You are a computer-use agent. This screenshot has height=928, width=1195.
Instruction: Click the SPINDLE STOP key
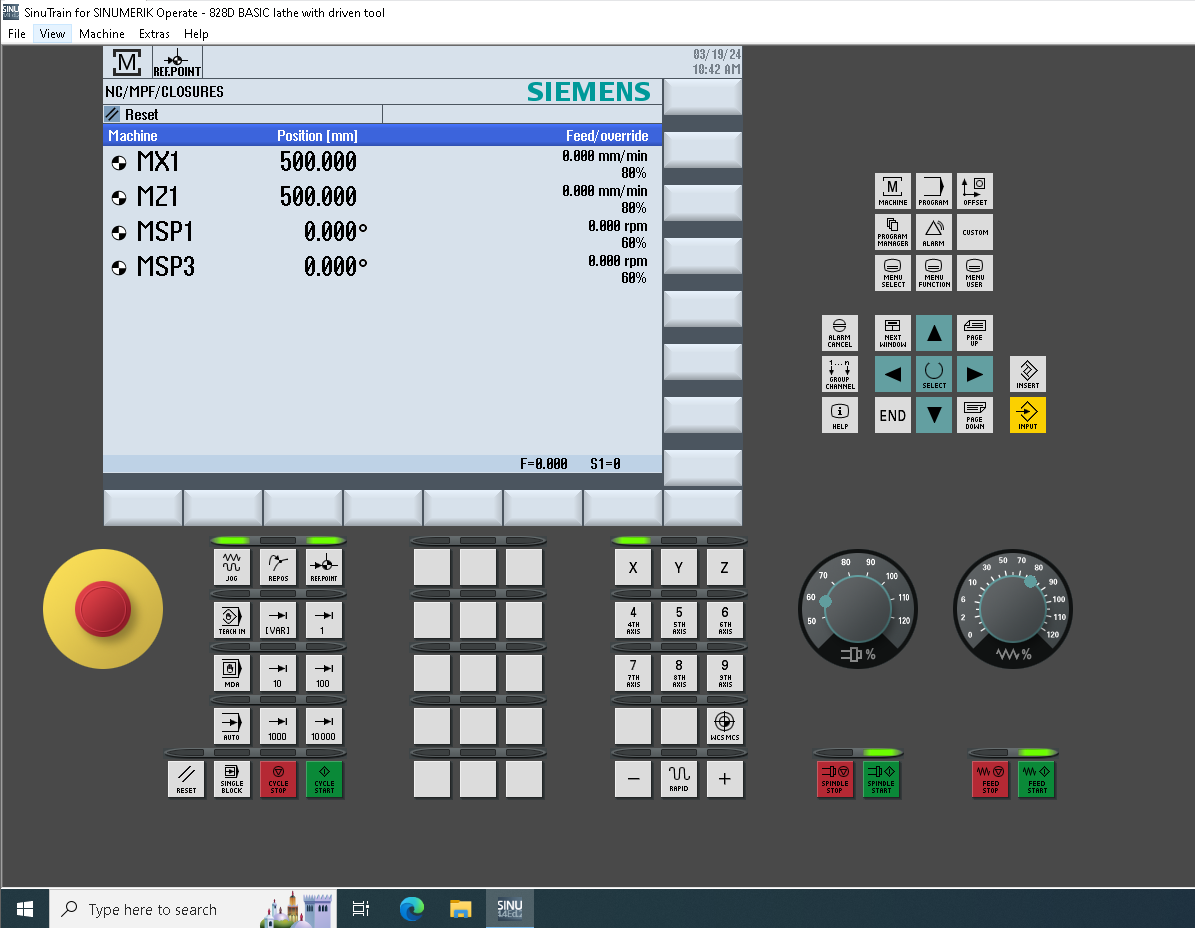pyautogui.click(x=835, y=779)
